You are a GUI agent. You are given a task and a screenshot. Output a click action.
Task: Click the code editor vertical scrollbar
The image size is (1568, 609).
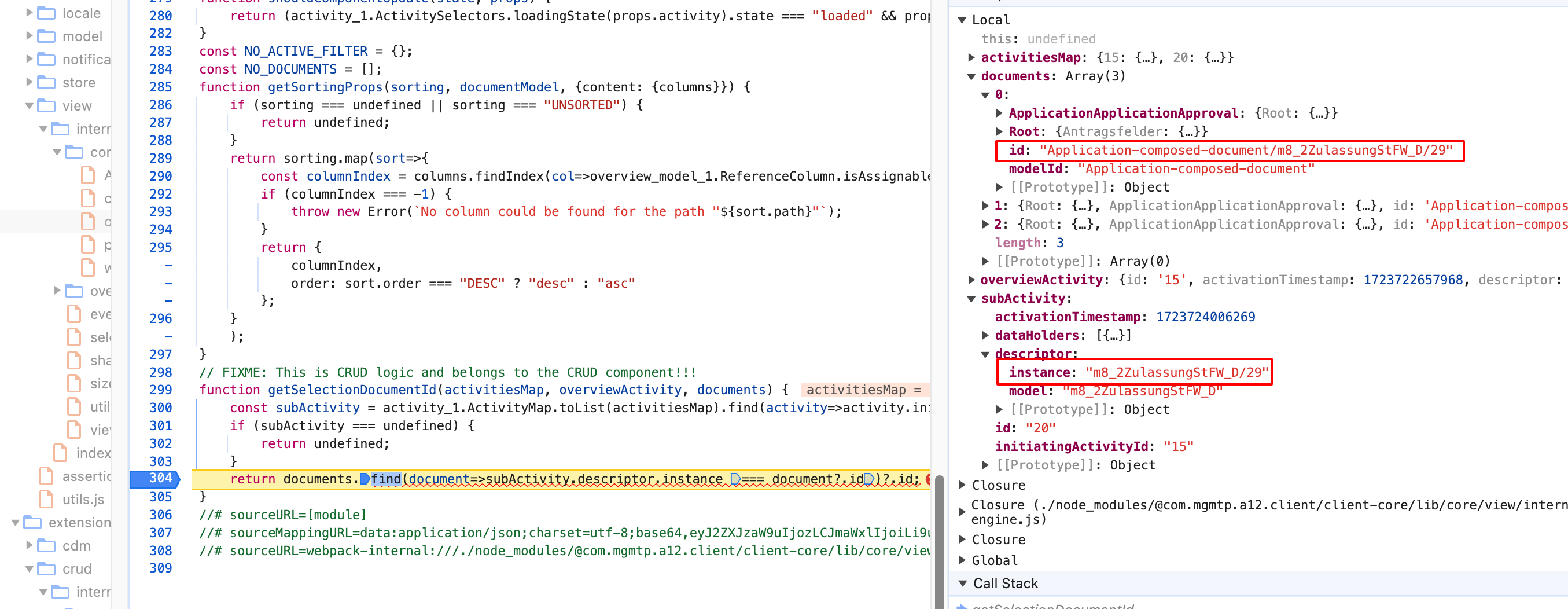pyautogui.click(x=939, y=541)
